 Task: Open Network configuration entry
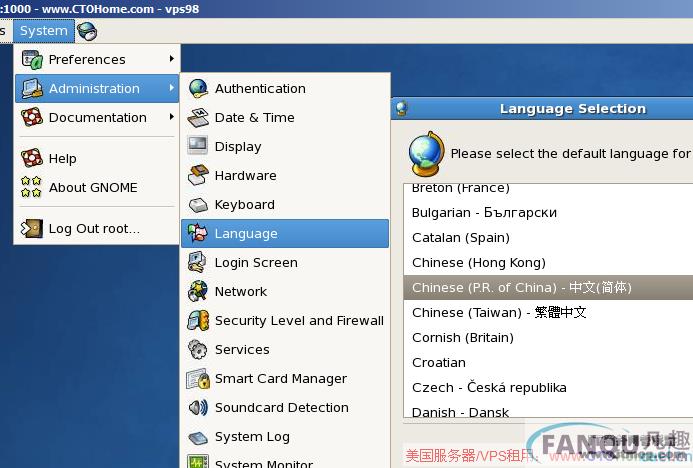click(285, 292)
